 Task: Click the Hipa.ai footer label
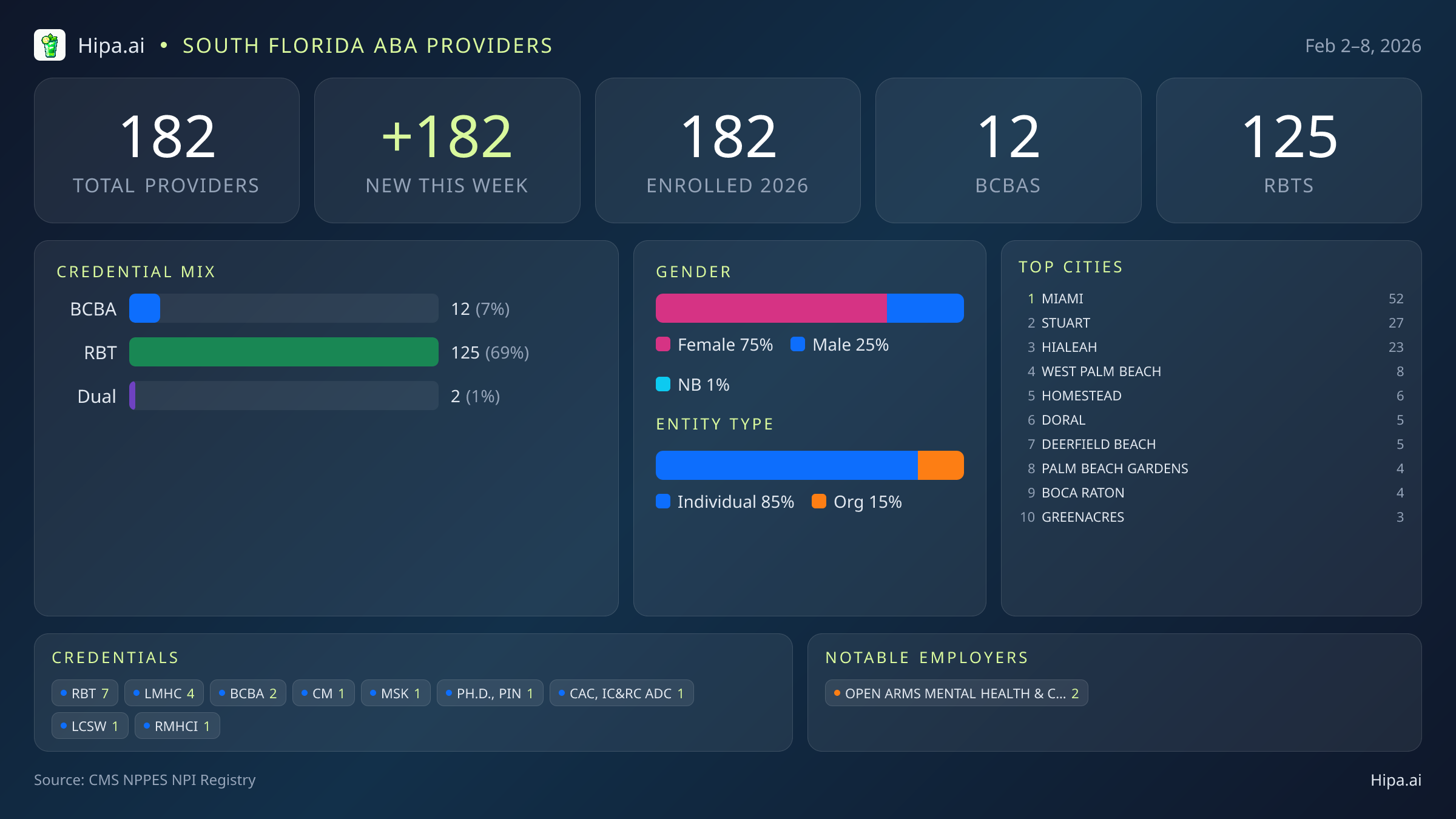[1395, 780]
